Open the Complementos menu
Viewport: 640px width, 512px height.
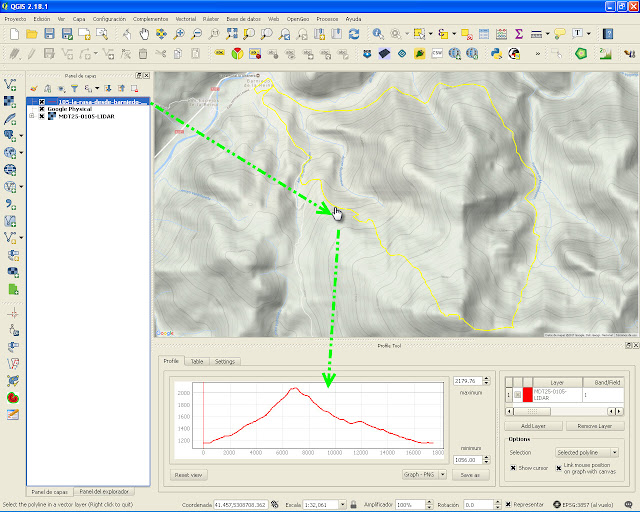pyautogui.click(x=150, y=19)
